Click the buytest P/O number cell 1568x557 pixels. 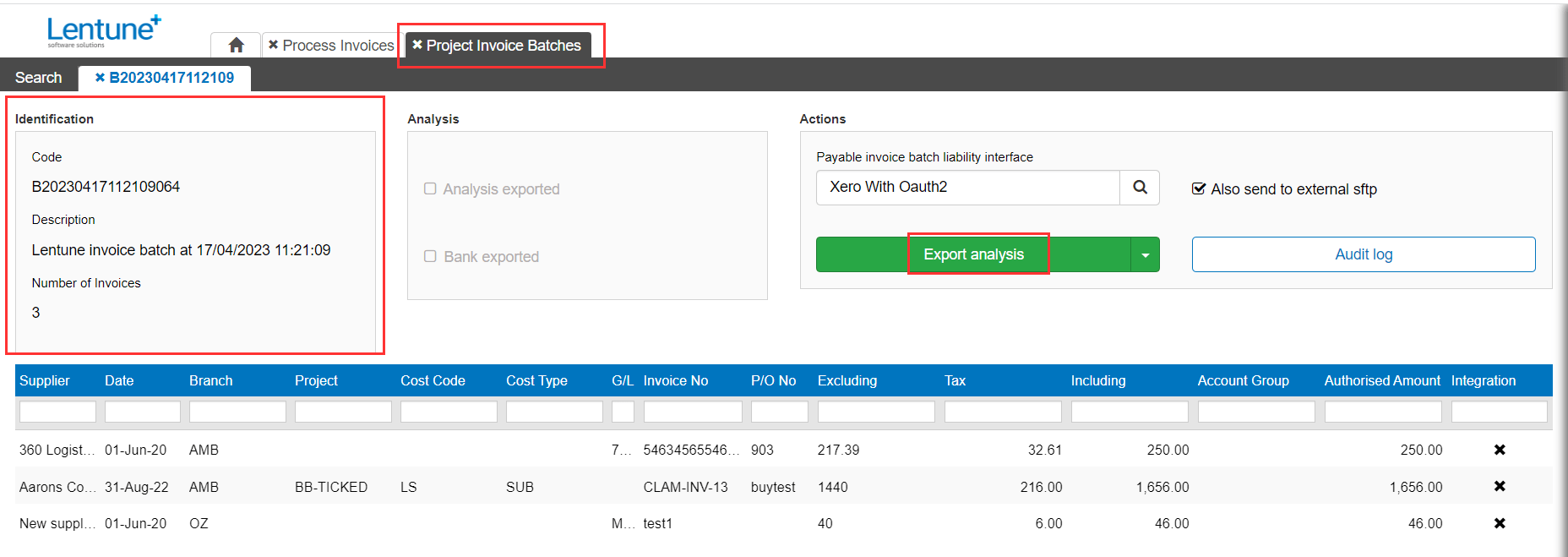(773, 487)
